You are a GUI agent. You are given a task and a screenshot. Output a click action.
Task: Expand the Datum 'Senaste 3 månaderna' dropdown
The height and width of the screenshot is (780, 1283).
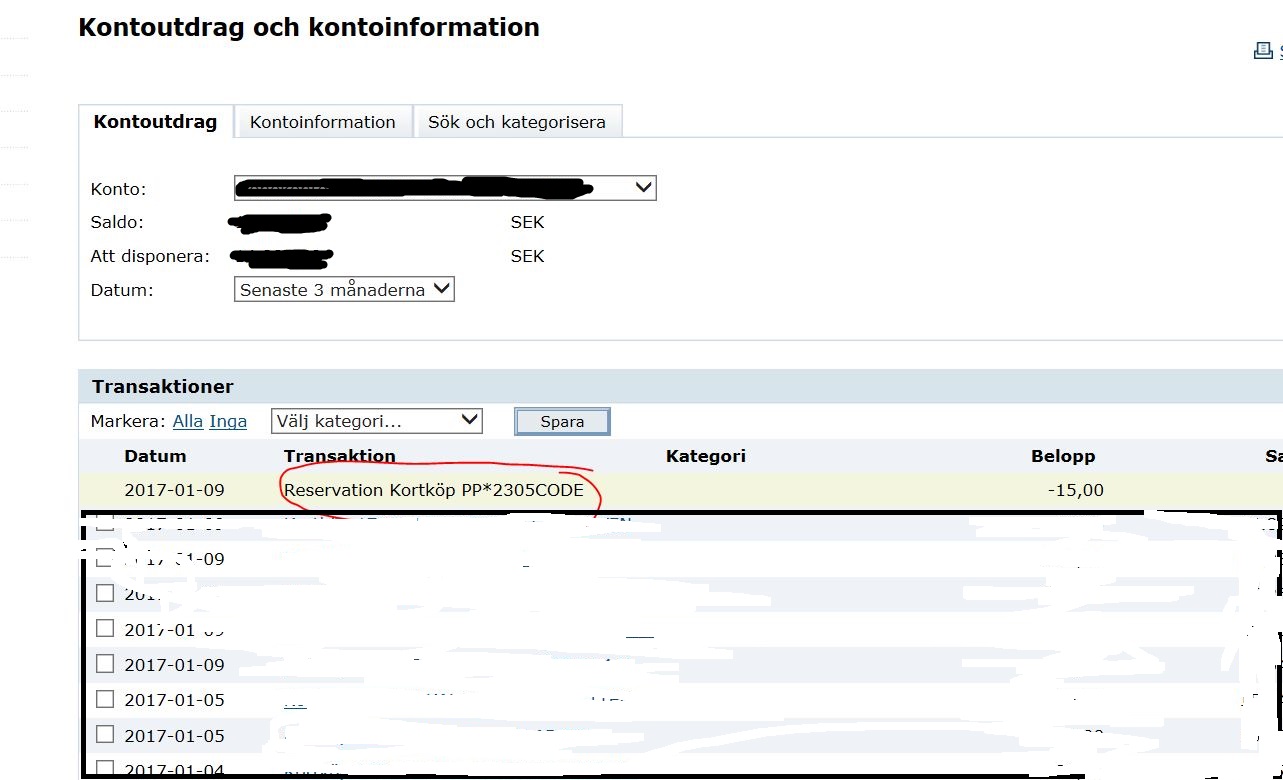(x=345, y=290)
